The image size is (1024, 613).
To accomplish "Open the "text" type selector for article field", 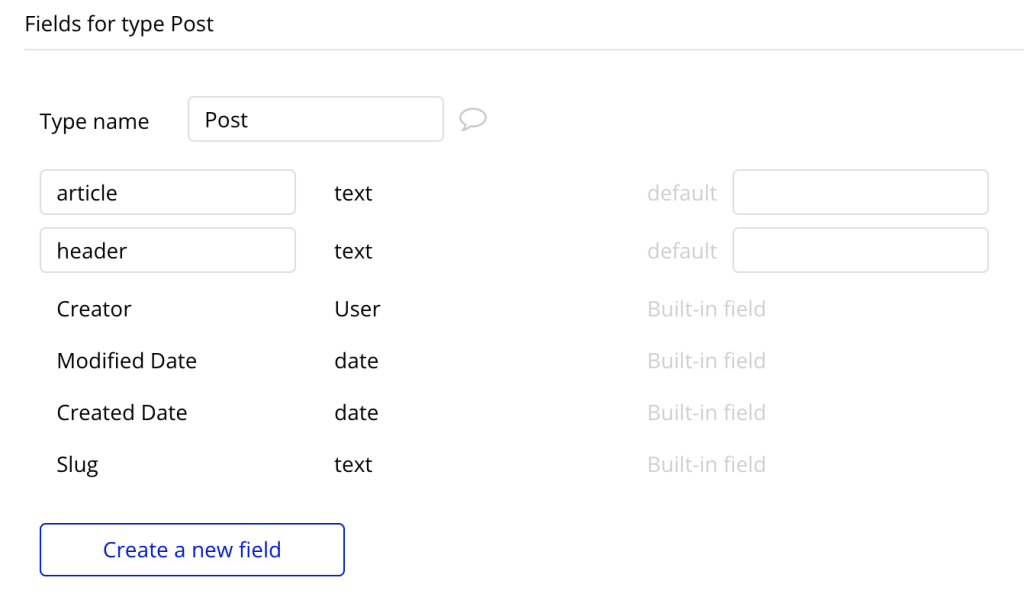I will pyautogui.click(x=352, y=192).
